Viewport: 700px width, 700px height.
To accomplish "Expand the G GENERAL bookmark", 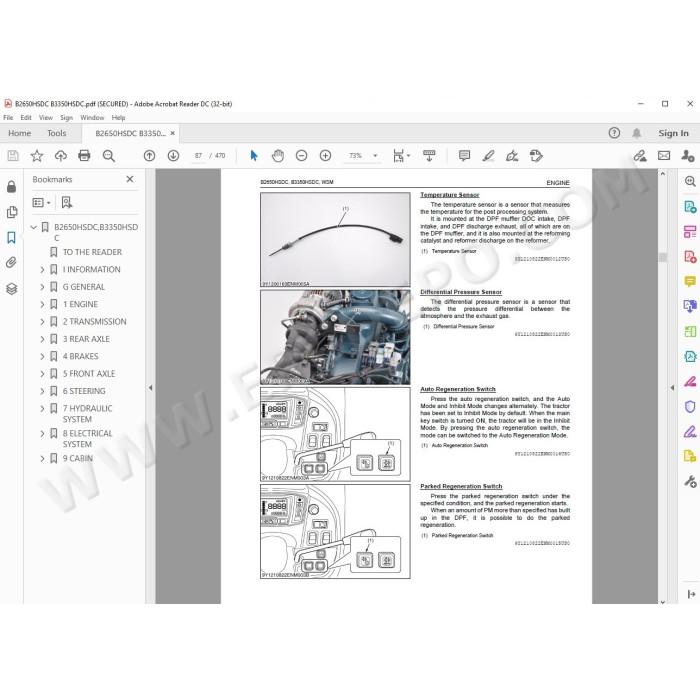I will coord(42,287).
